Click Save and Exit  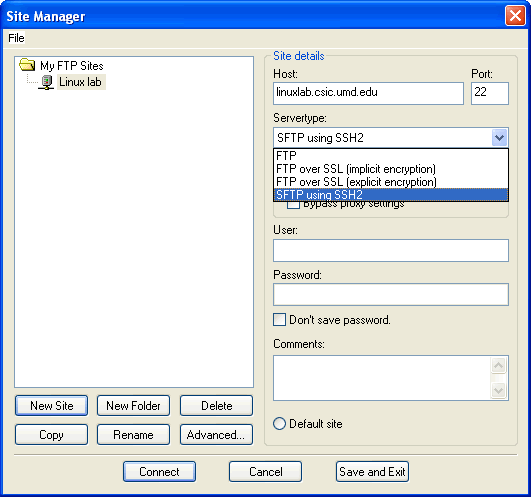(x=372, y=472)
